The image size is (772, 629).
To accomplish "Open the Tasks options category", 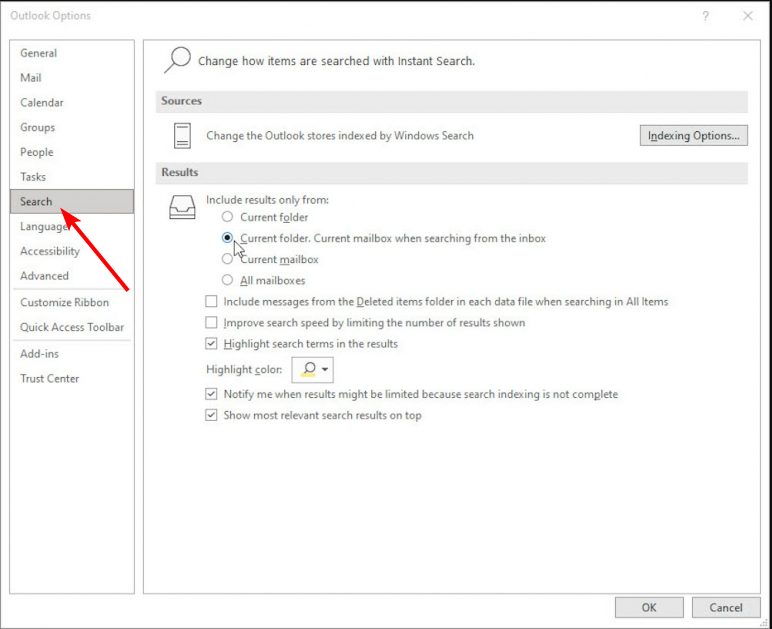I will click(x=72, y=177).
